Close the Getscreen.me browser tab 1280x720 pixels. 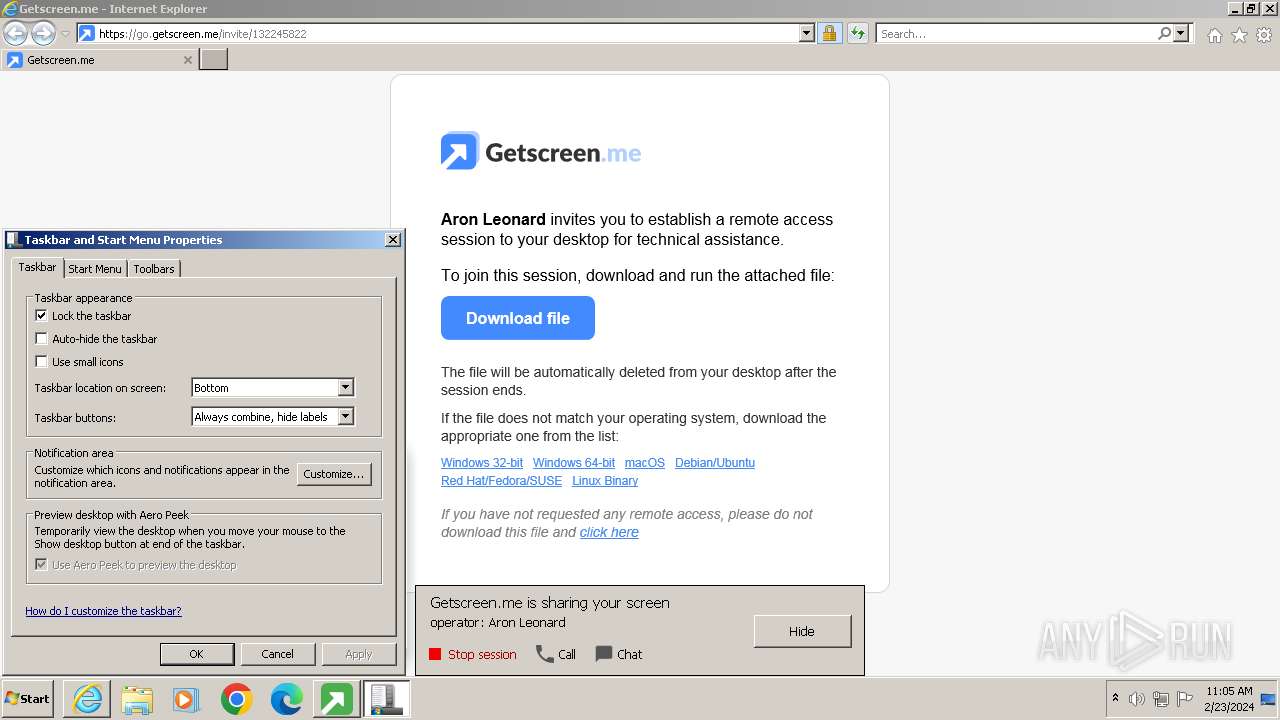pyautogui.click(x=187, y=60)
